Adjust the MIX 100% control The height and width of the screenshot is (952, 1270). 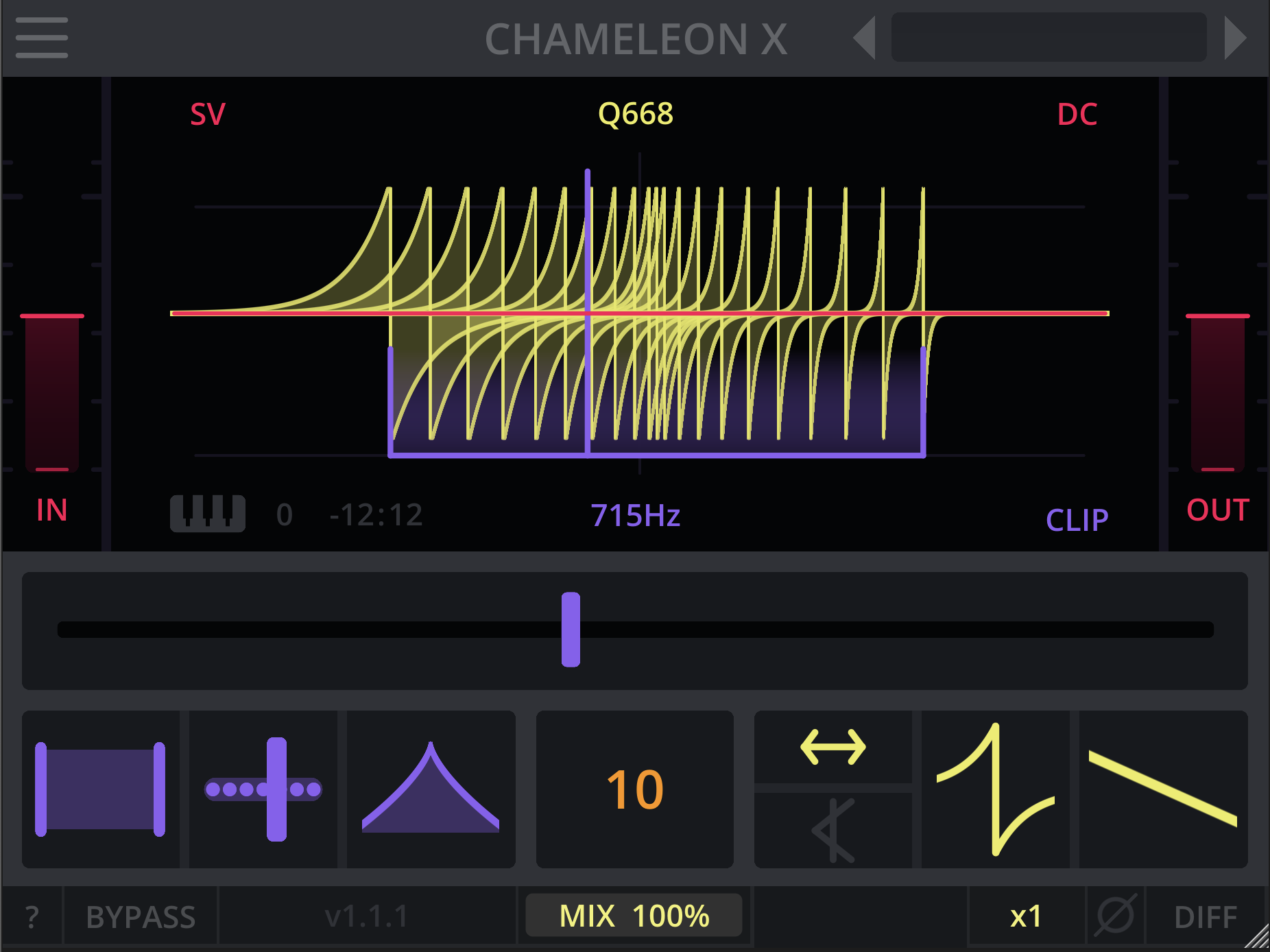[634, 916]
